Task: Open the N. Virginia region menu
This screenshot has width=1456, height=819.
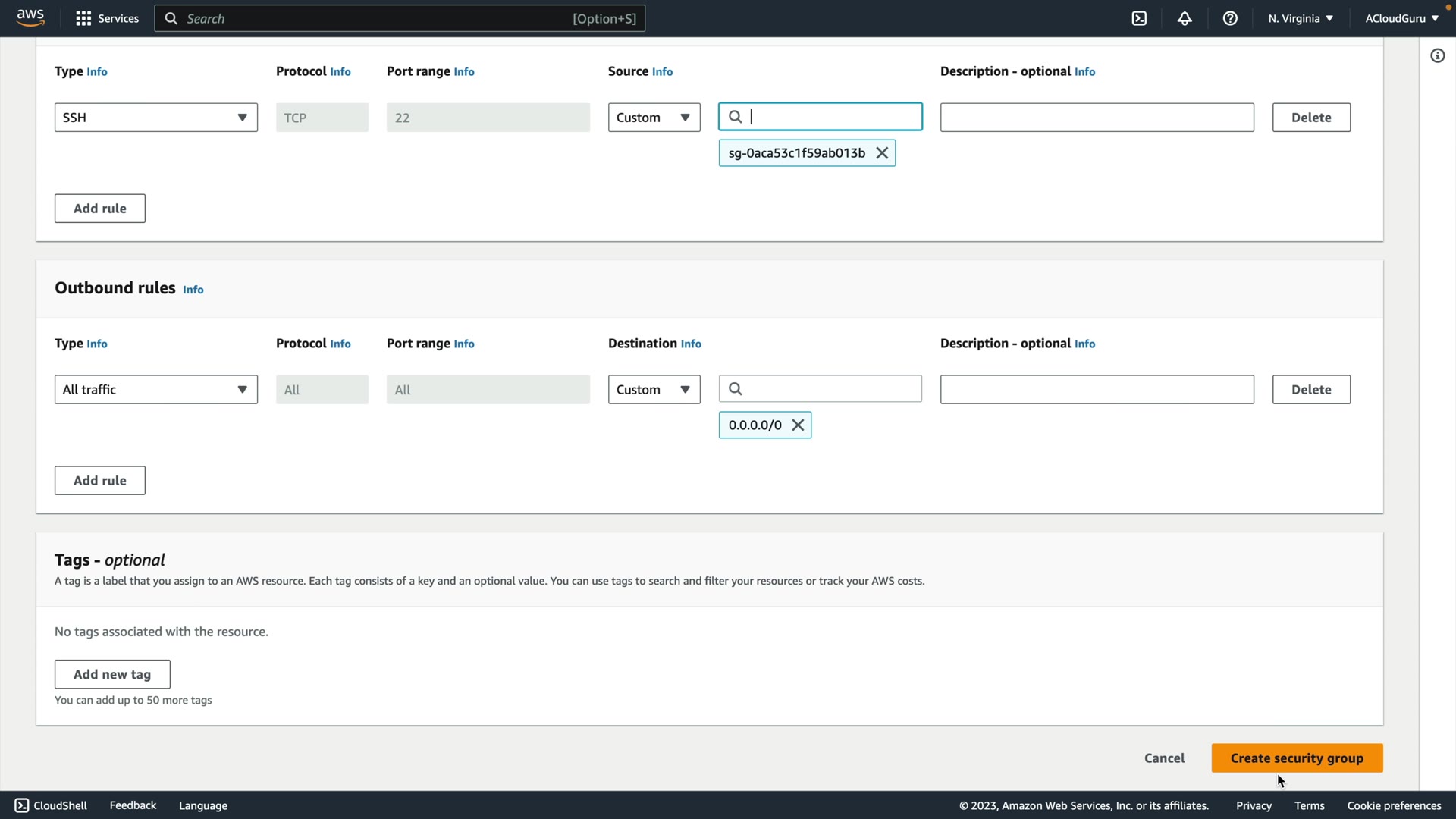Action: point(1300,18)
